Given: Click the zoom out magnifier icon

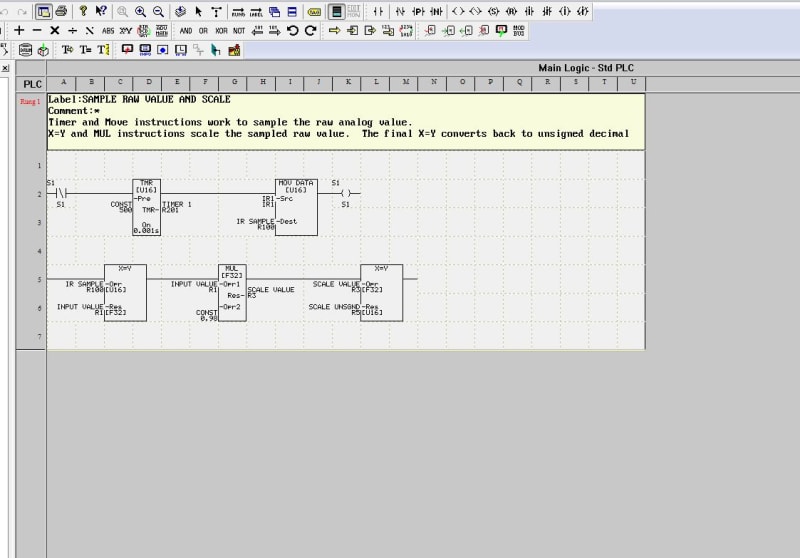Looking at the screenshot, I should tap(158, 11).
